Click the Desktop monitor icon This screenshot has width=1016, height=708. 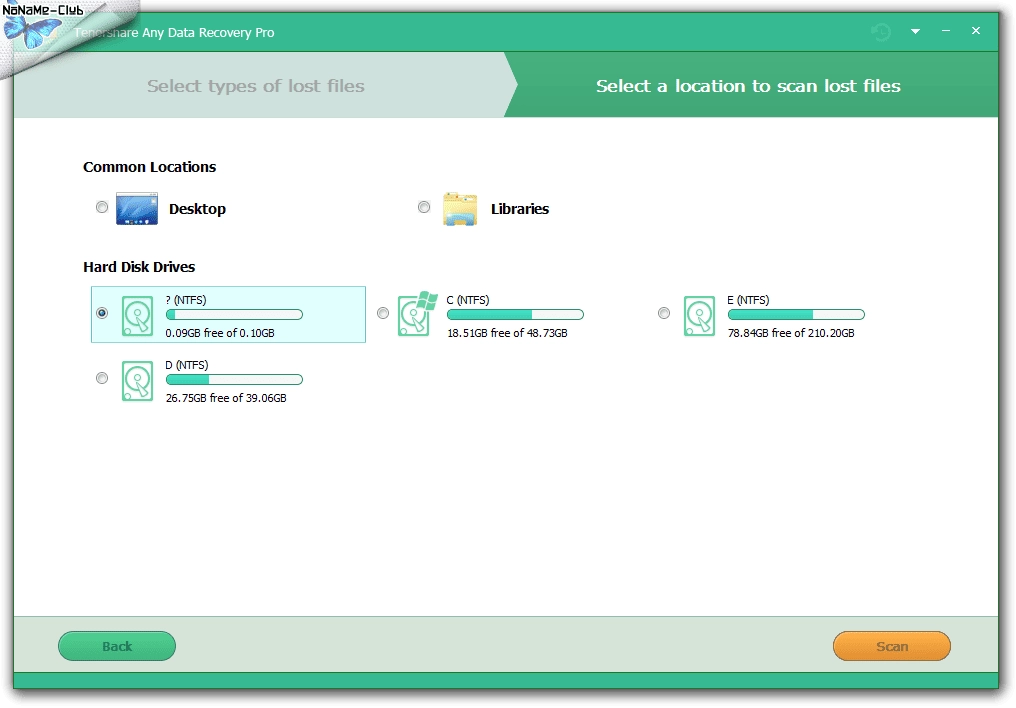tap(137, 209)
